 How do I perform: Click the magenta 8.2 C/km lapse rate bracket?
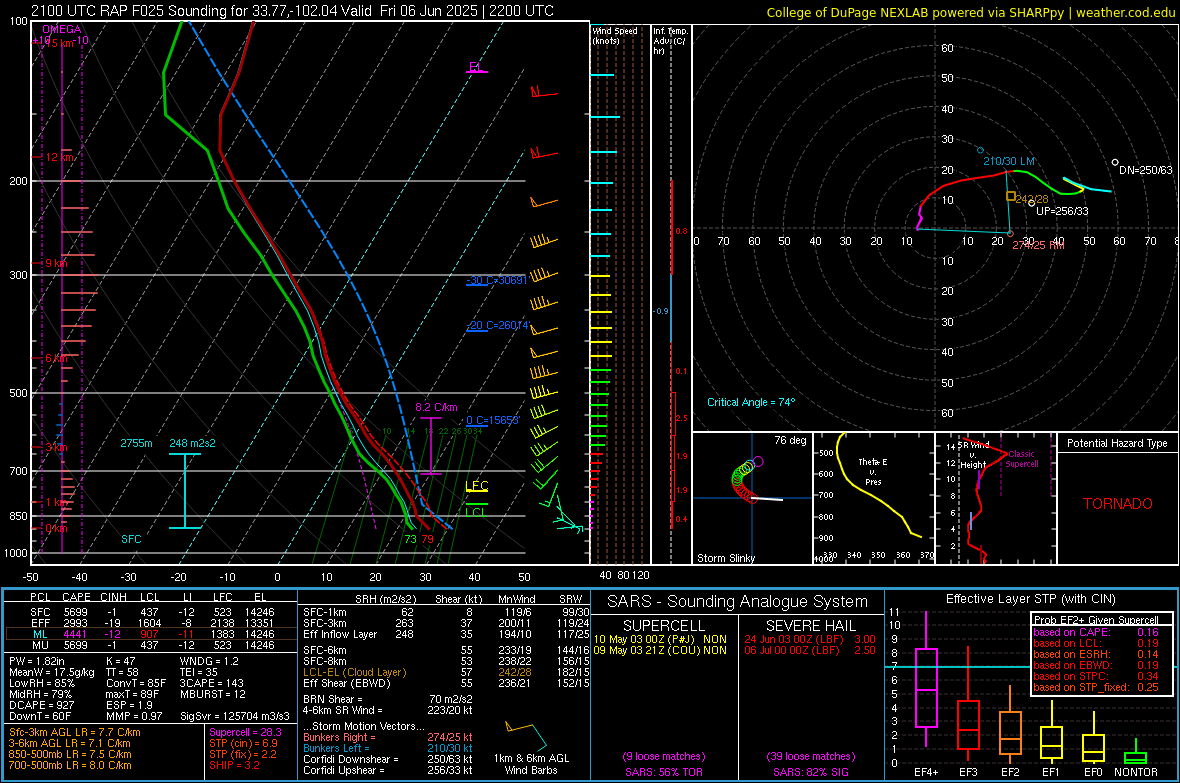(x=430, y=446)
